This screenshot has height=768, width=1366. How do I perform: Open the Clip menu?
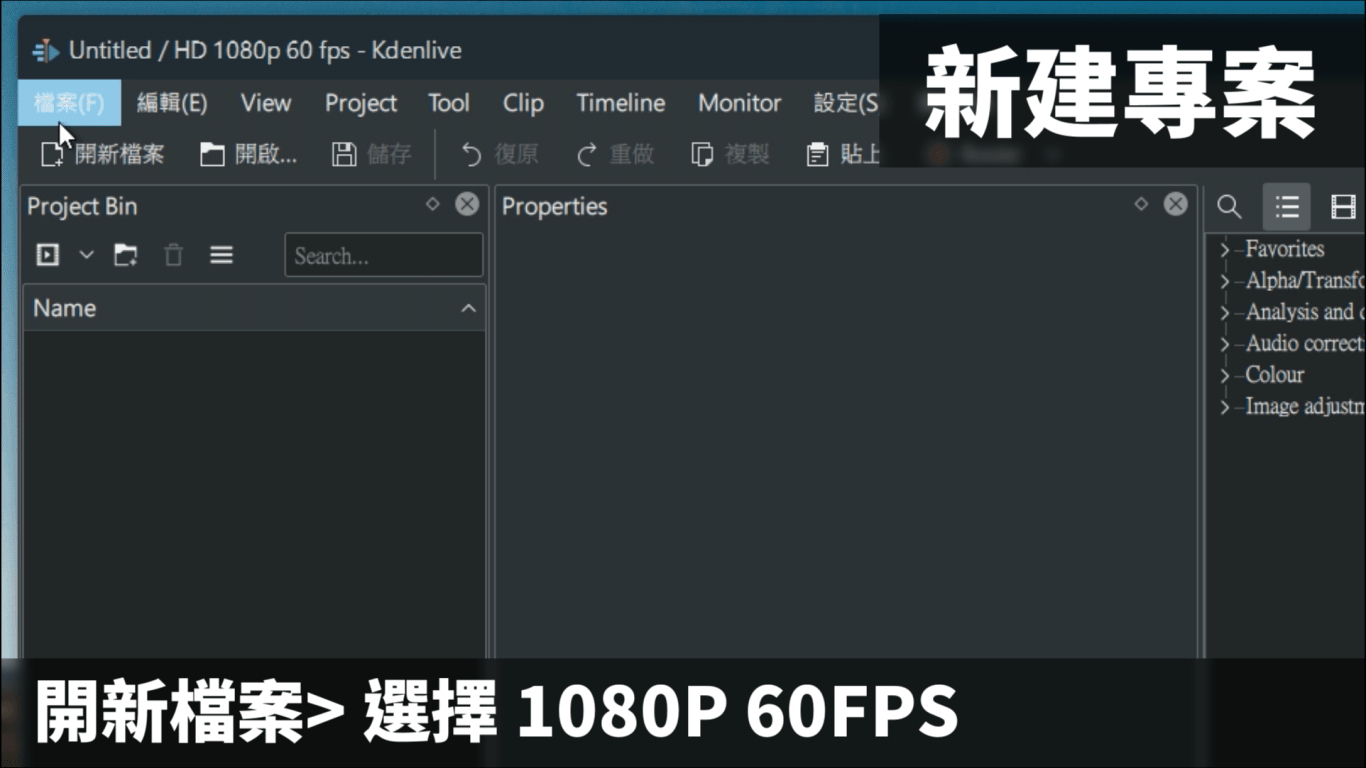pyautogui.click(x=523, y=103)
